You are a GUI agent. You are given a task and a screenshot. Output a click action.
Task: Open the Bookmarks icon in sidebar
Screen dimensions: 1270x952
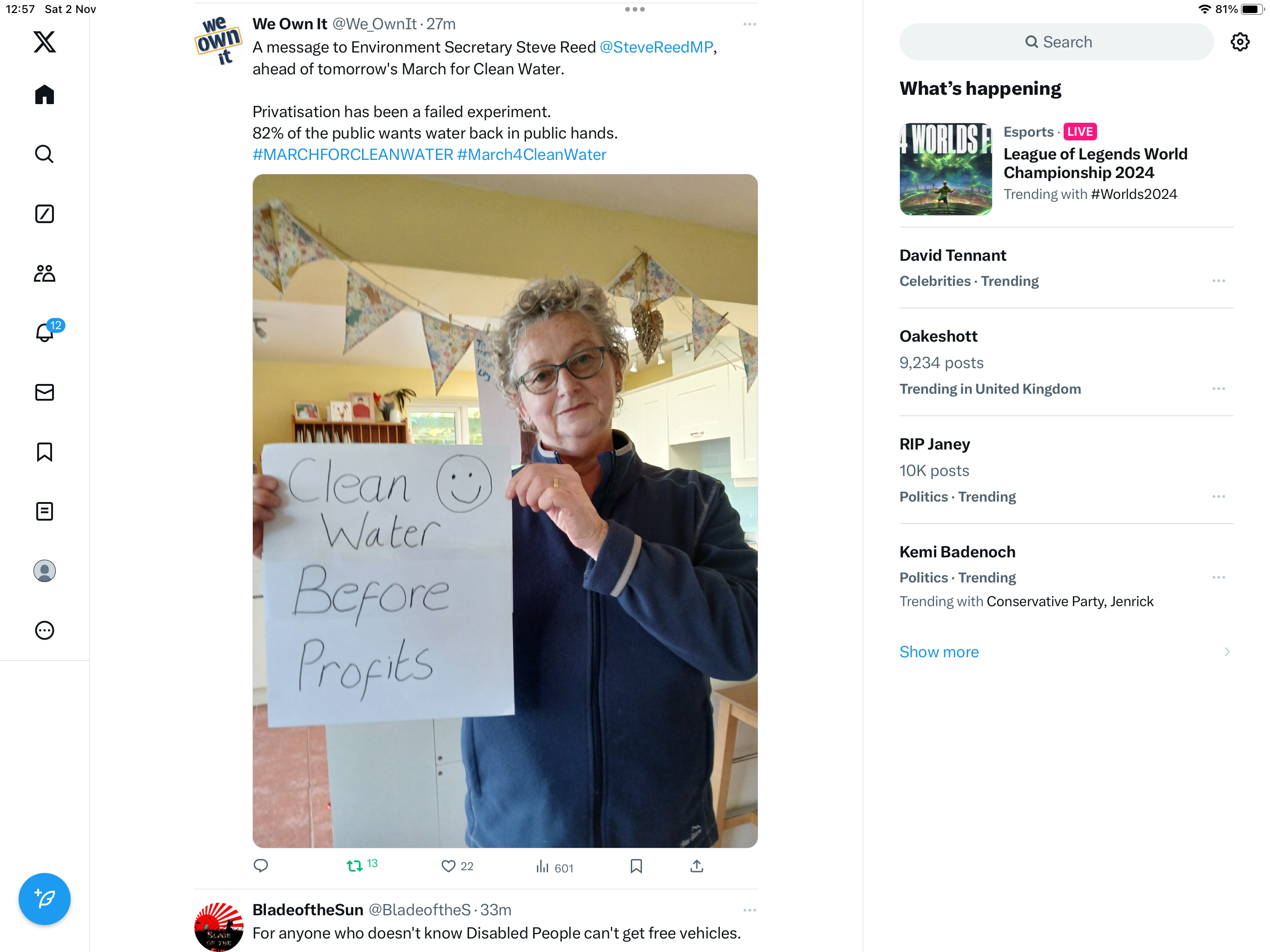click(x=44, y=452)
